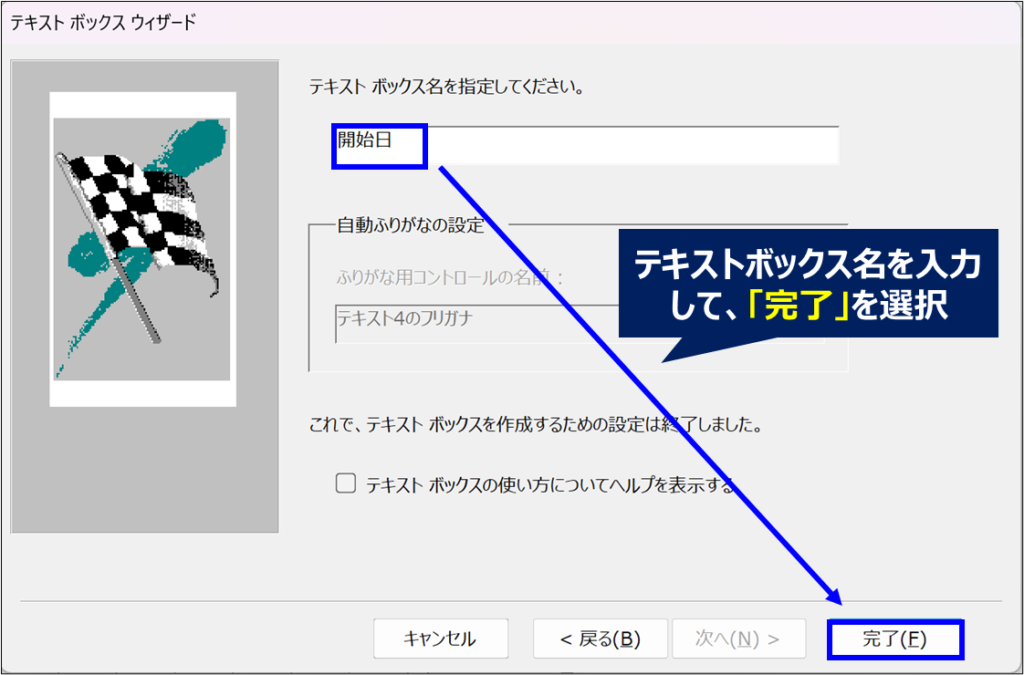Click the blue arrowhead pointing to 完了
Image resolution: width=1024 pixels, height=675 pixels.
[x=836, y=596]
